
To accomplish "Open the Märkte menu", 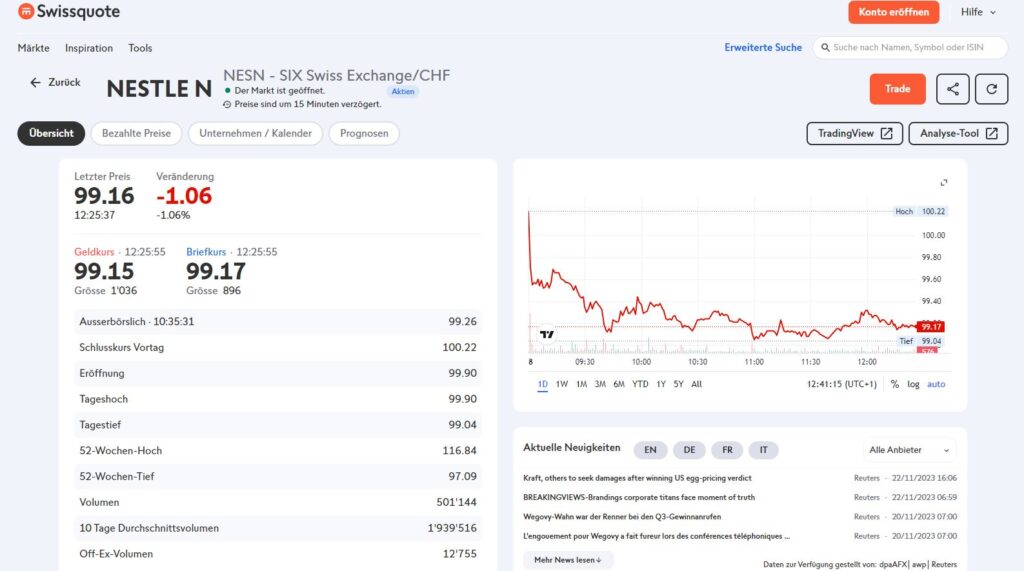I will 33,48.
